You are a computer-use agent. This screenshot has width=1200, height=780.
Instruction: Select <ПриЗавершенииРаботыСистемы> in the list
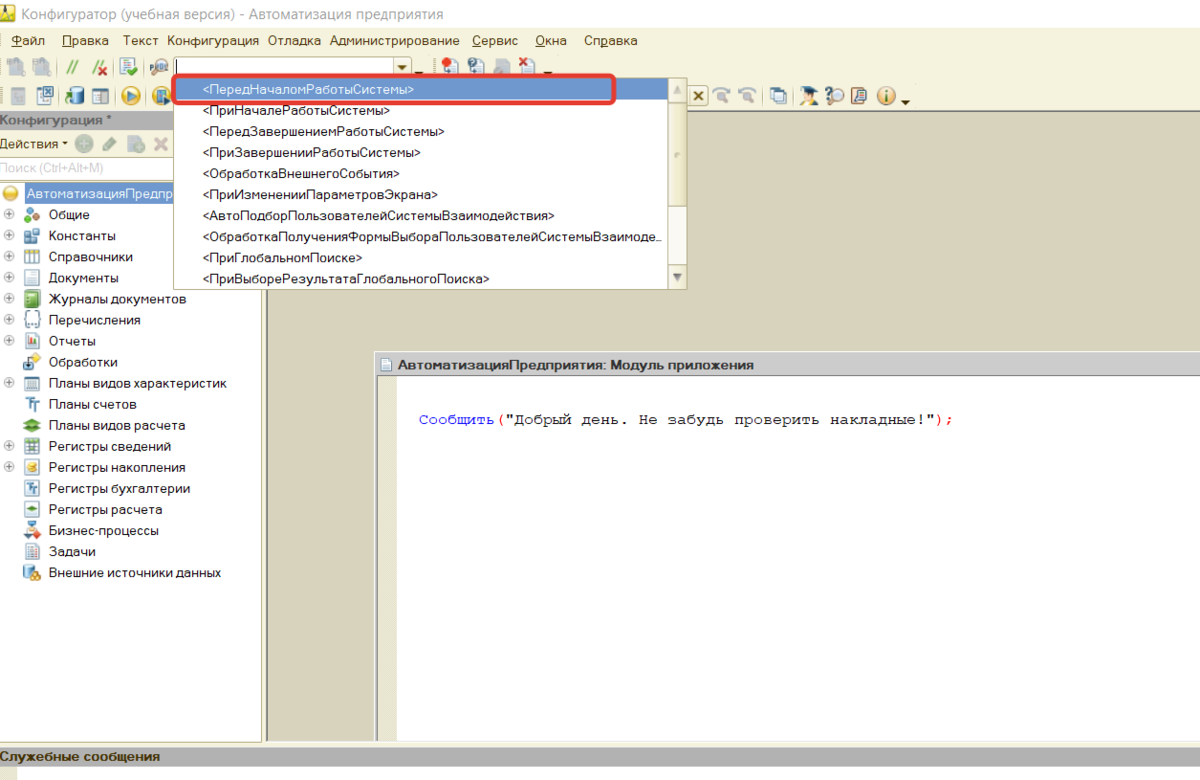click(420, 152)
